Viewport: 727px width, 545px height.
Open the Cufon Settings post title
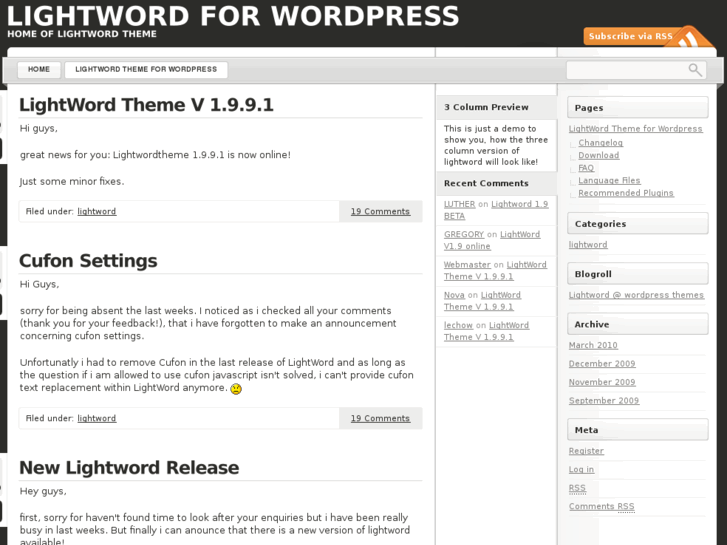pos(89,261)
